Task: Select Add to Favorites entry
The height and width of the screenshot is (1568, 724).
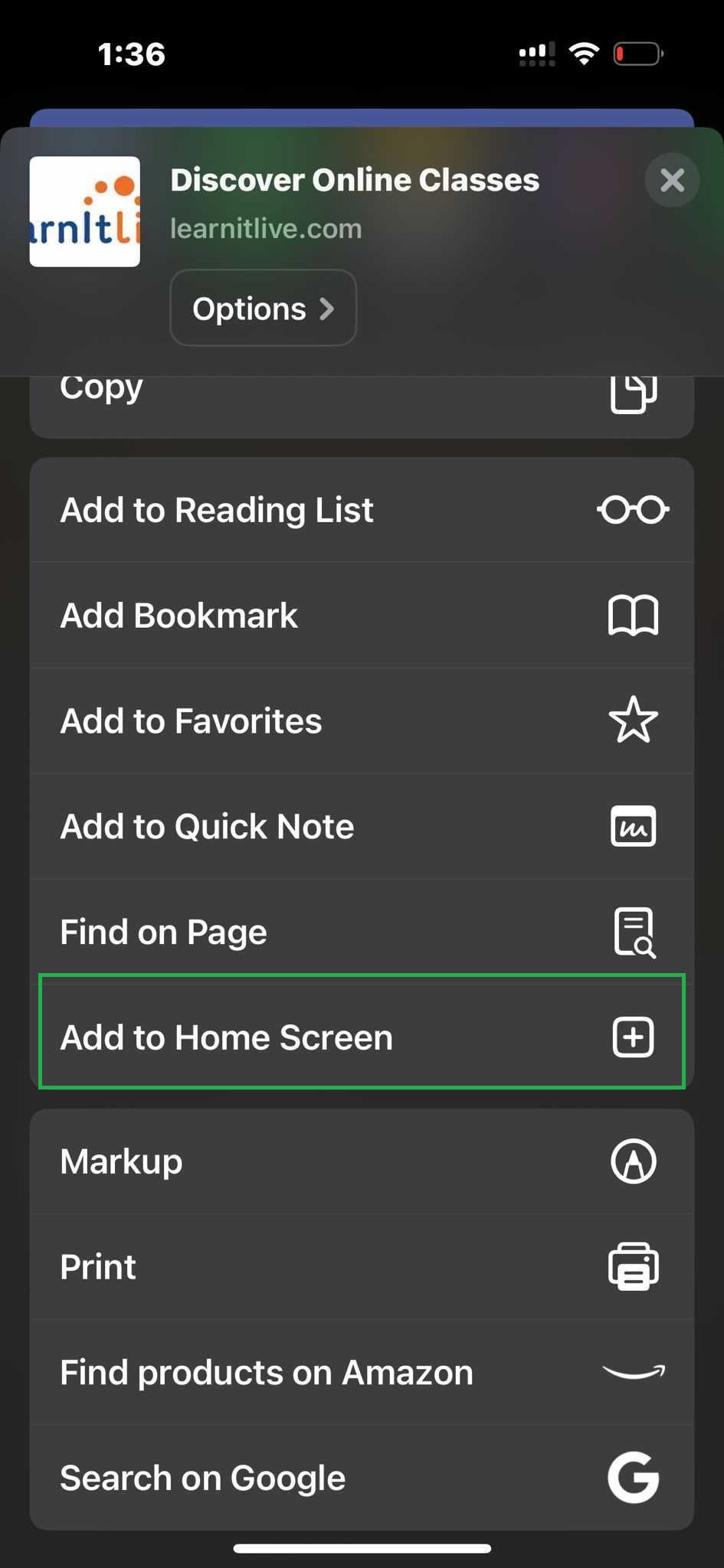Action: [191, 720]
